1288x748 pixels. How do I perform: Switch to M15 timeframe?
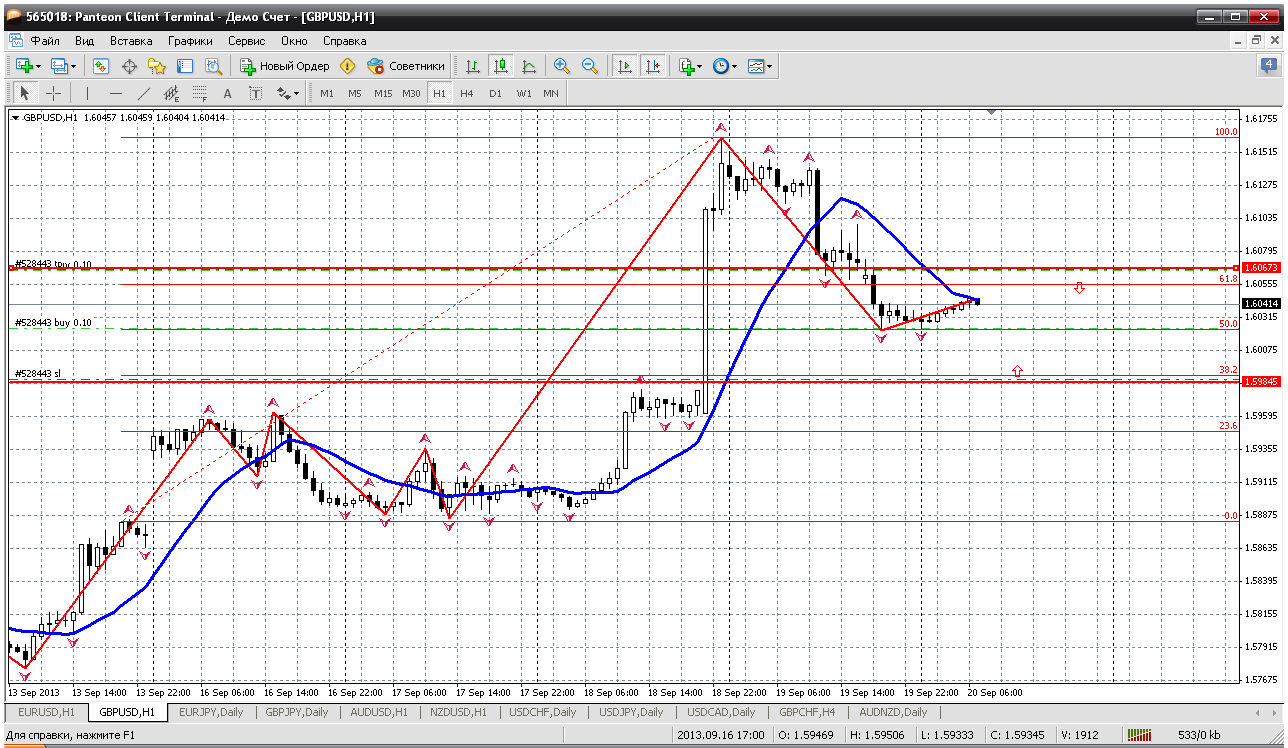pyautogui.click(x=383, y=93)
